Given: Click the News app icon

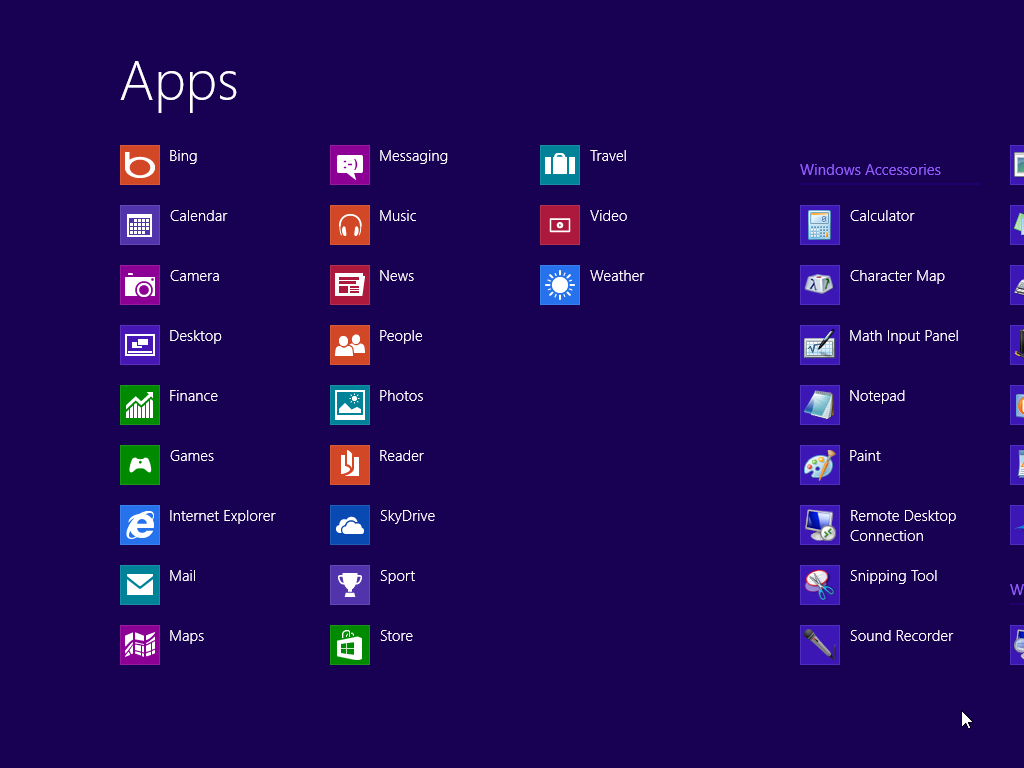Looking at the screenshot, I should click(x=350, y=285).
